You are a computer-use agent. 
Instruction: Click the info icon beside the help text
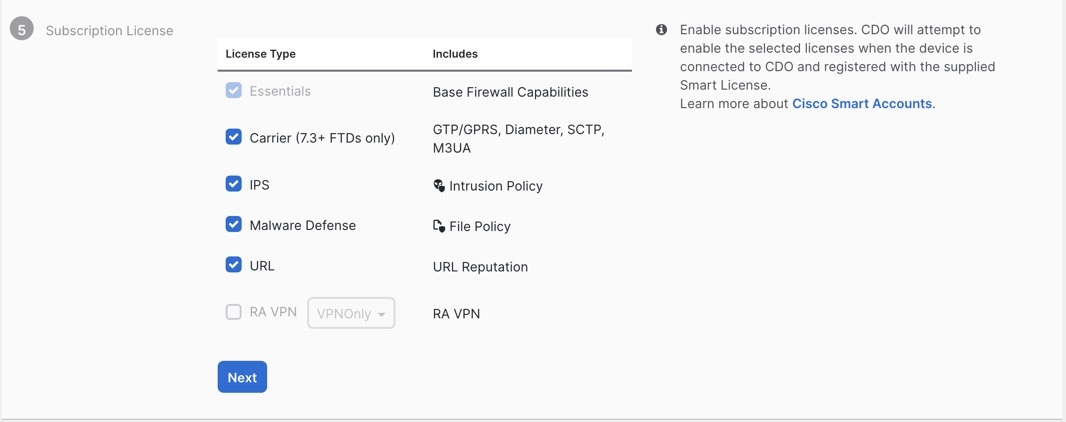point(661,30)
